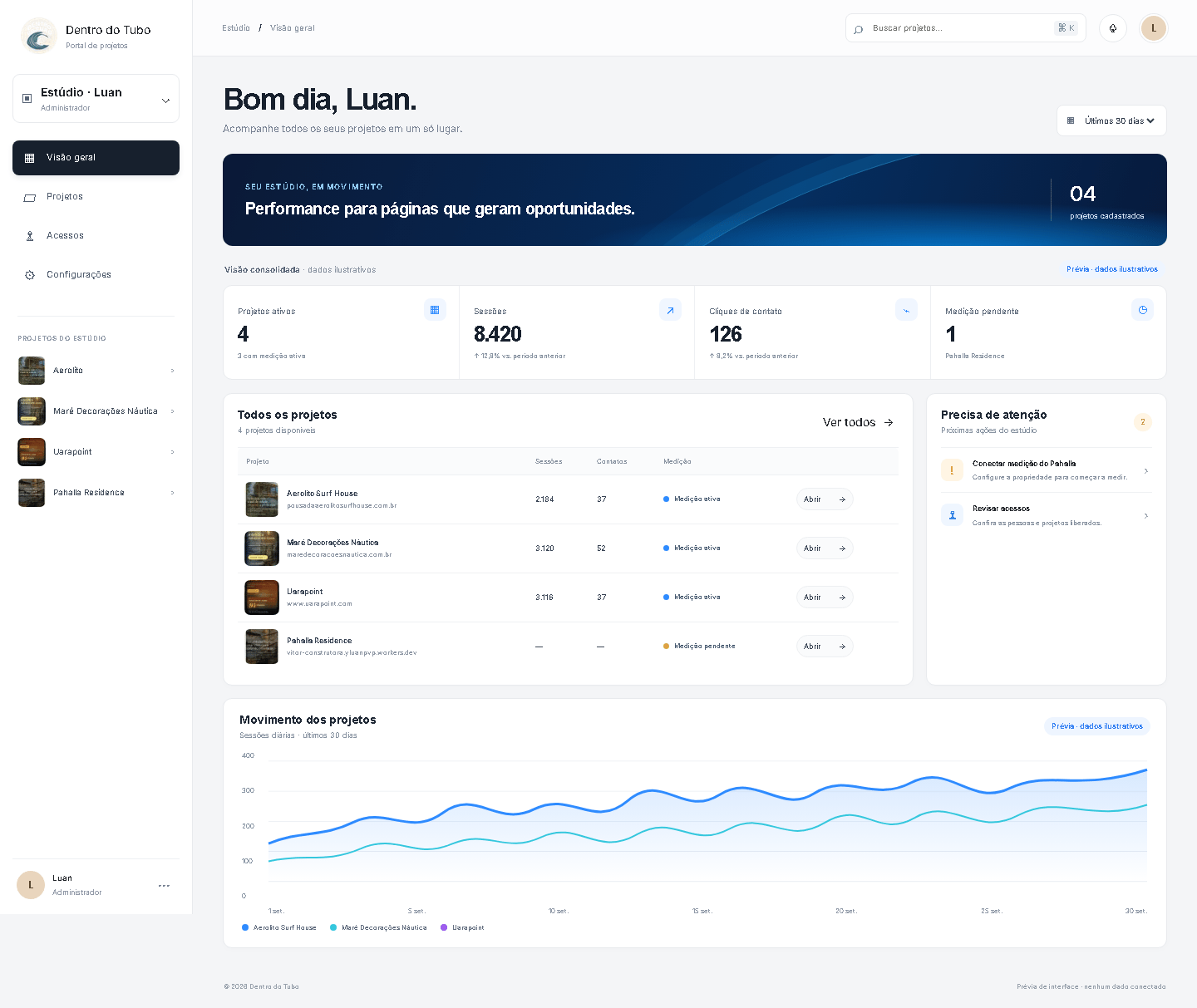Click the purple Uarapoint legend dot
The image size is (1197, 1008).
click(x=444, y=927)
